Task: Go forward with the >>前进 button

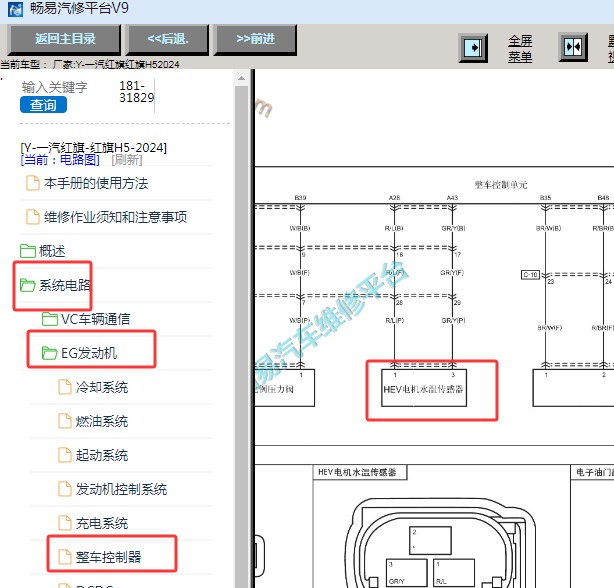Action: click(x=255, y=39)
